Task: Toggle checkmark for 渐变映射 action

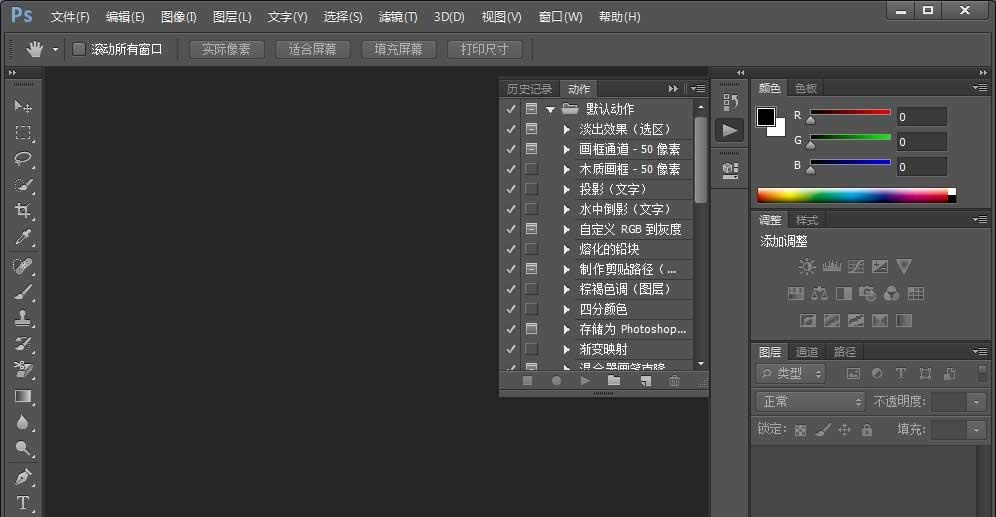Action: tap(511, 349)
